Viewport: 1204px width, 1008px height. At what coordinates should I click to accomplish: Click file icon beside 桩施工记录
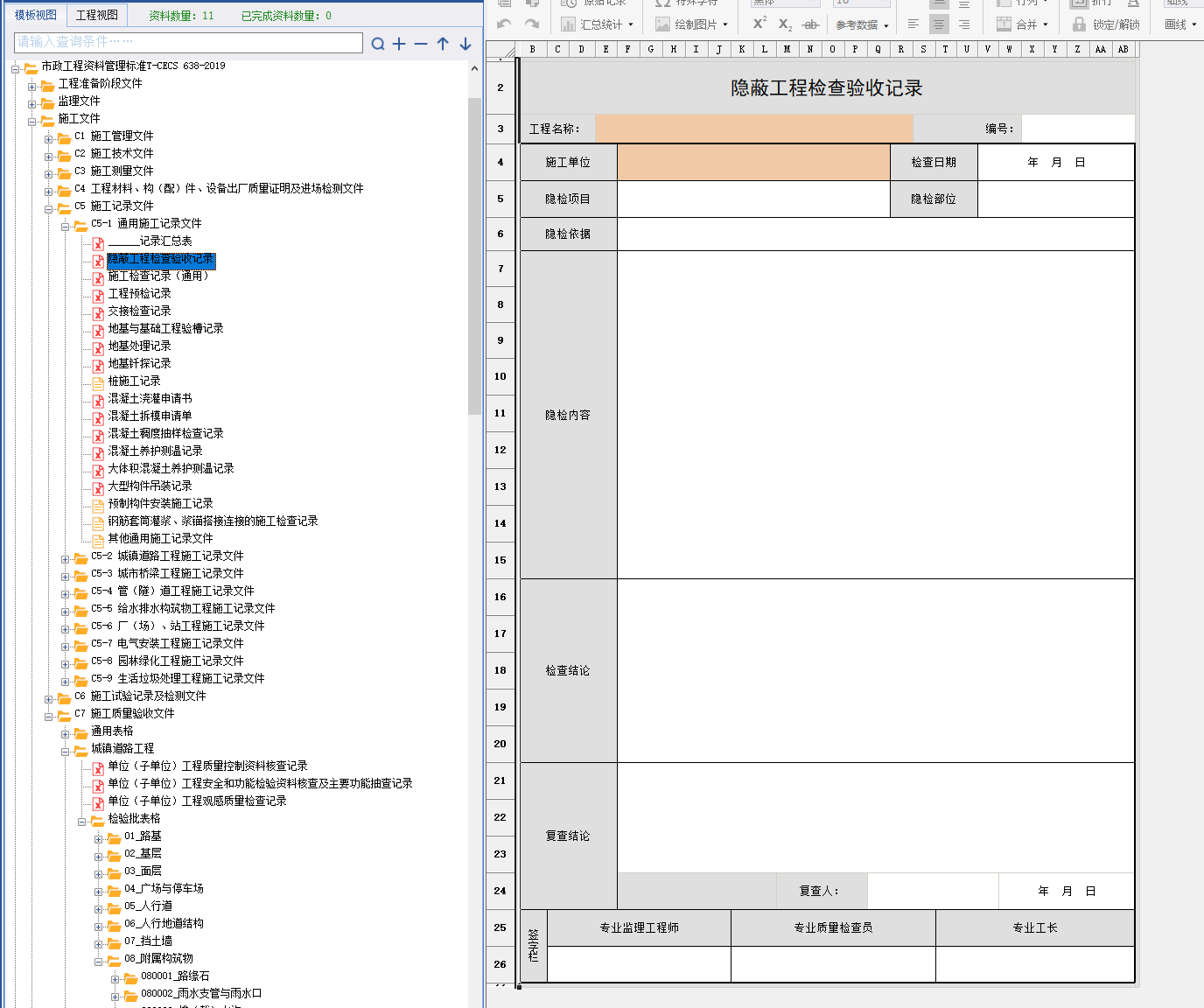pos(98,383)
